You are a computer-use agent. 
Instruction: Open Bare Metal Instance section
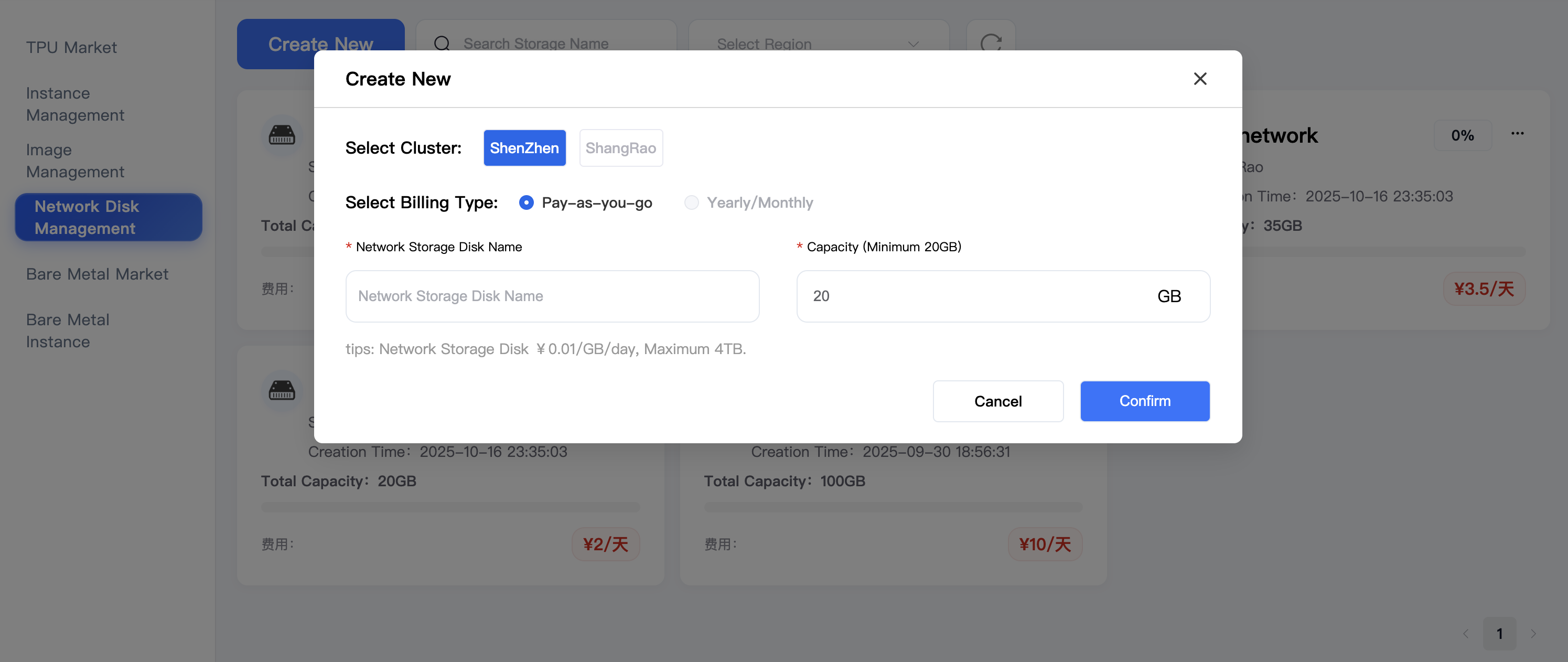pyautogui.click(x=67, y=330)
